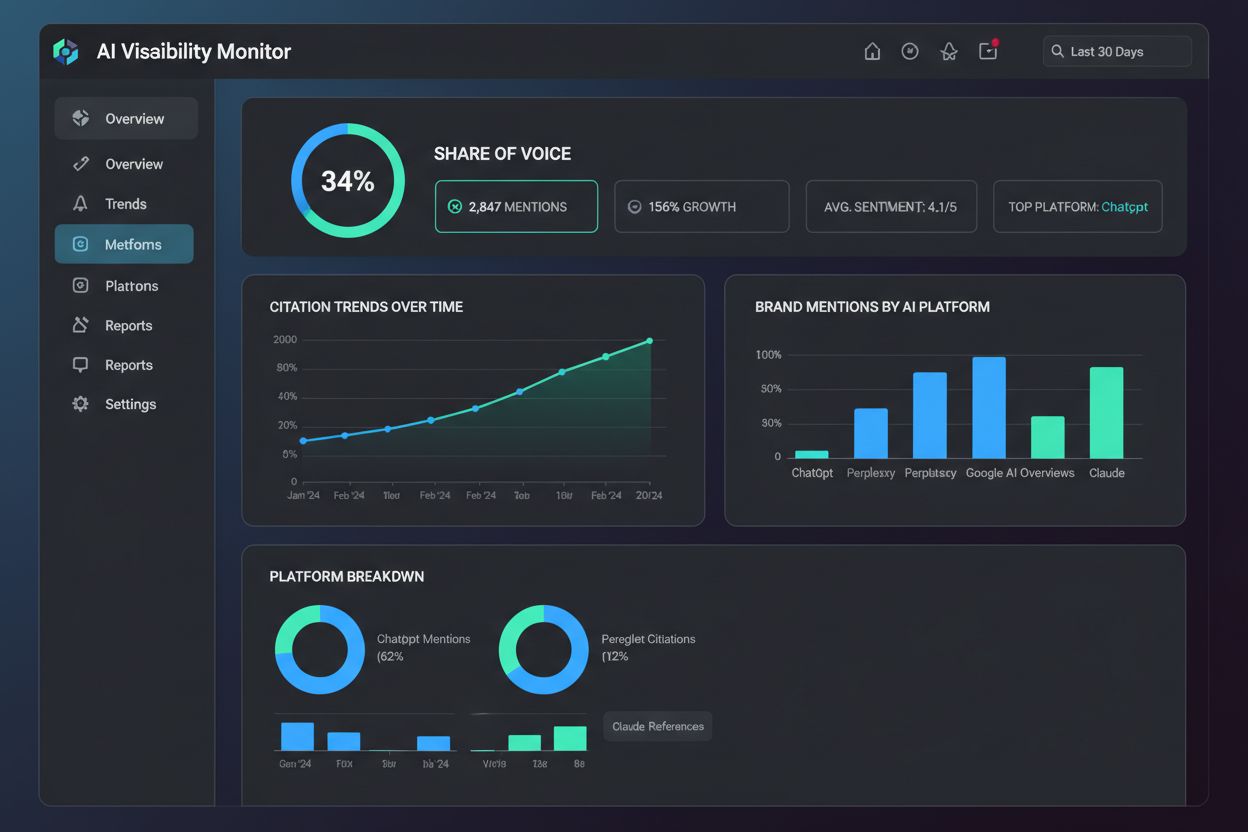The image size is (1248, 832).
Task: Click the home icon in the top bar
Action: coord(871,50)
